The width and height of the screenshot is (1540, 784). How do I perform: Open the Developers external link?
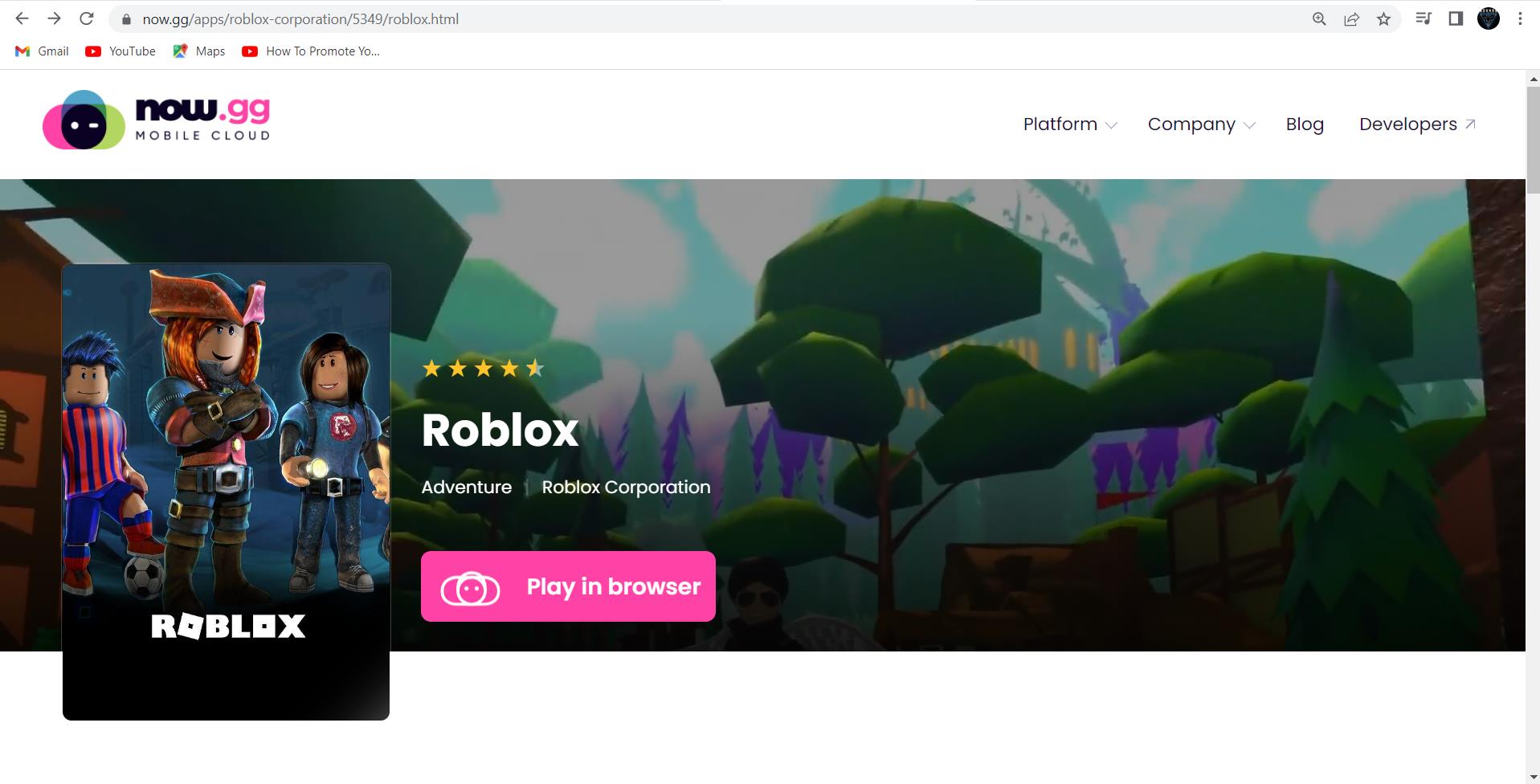1418,125
